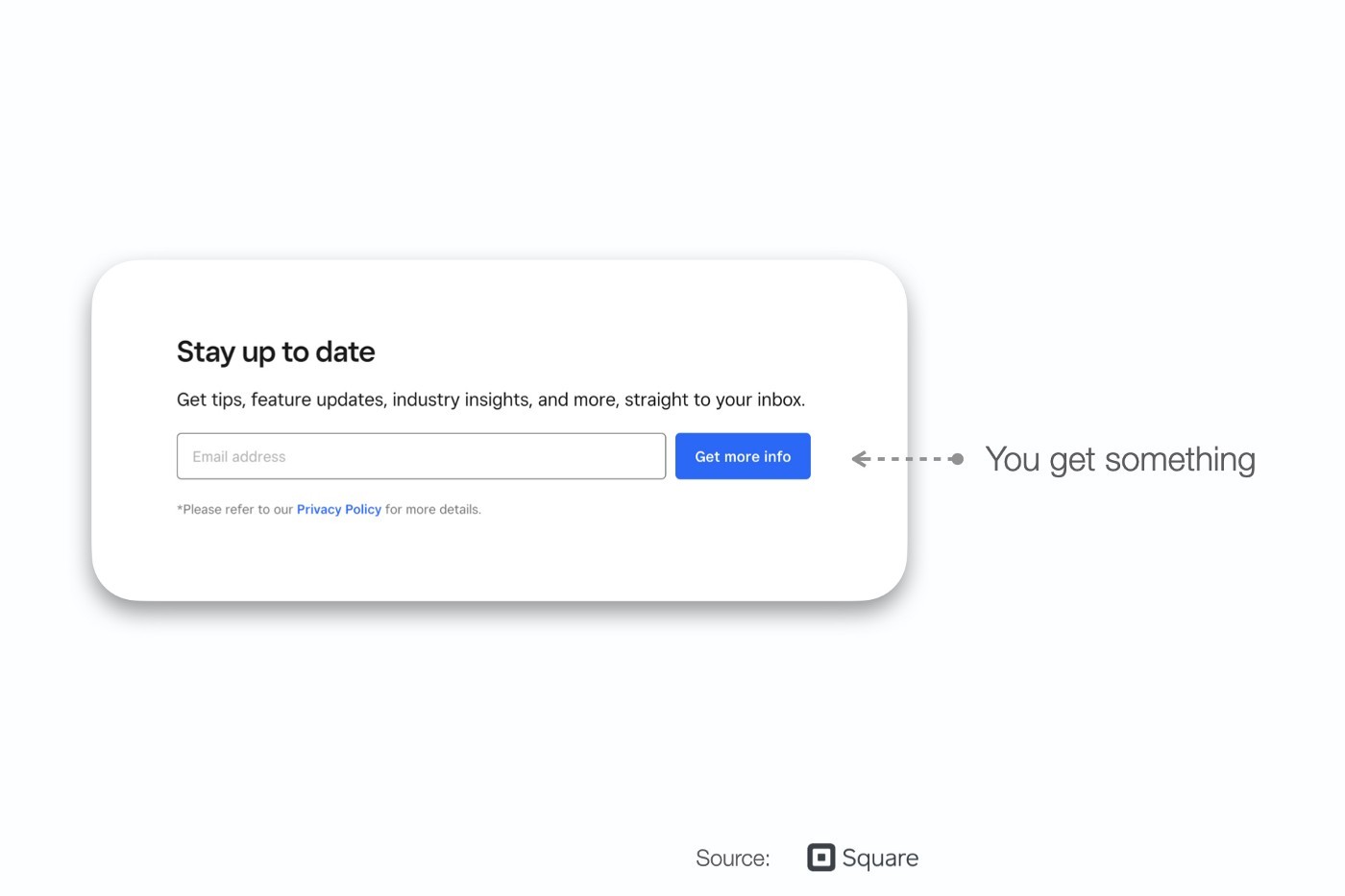Viewport: 1345px width, 896px height.
Task: Click the Square logo icon
Action: pos(820,858)
